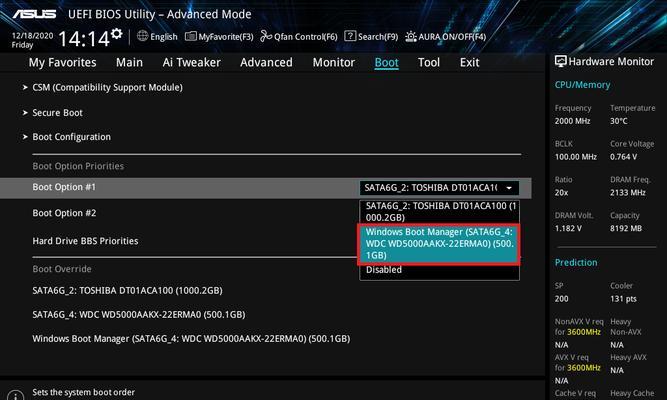Screen dimensions: 667x400
Task: Click the globe language icon
Action: click(x=143, y=36)
